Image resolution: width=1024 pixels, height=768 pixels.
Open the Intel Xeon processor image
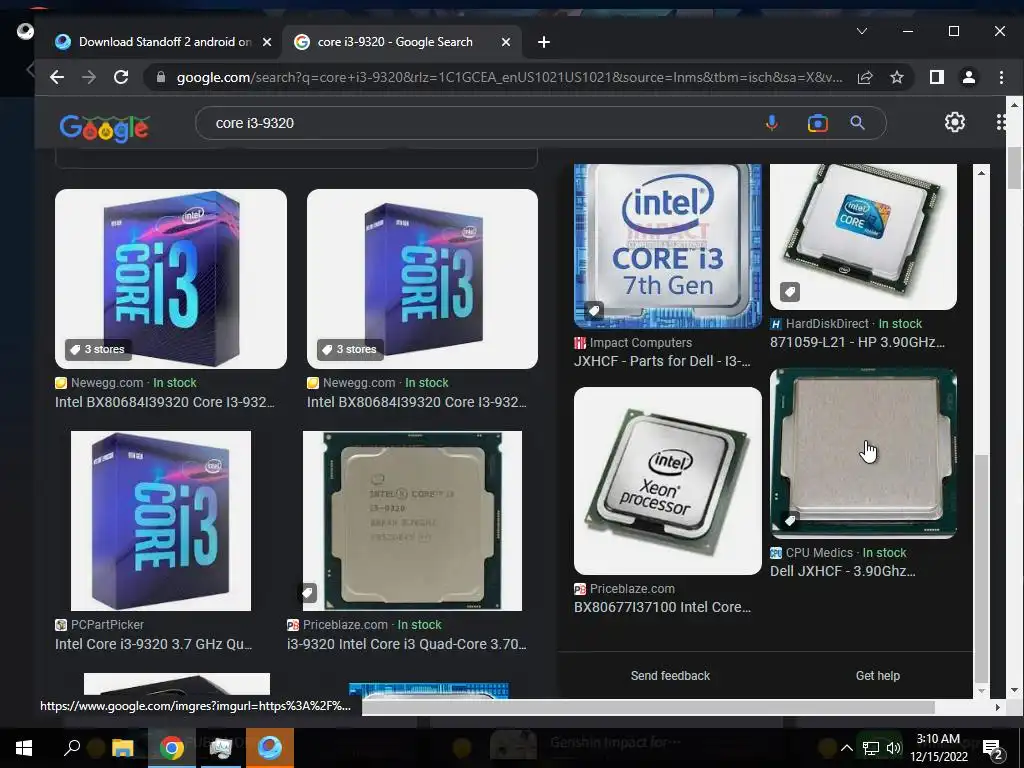pos(667,481)
